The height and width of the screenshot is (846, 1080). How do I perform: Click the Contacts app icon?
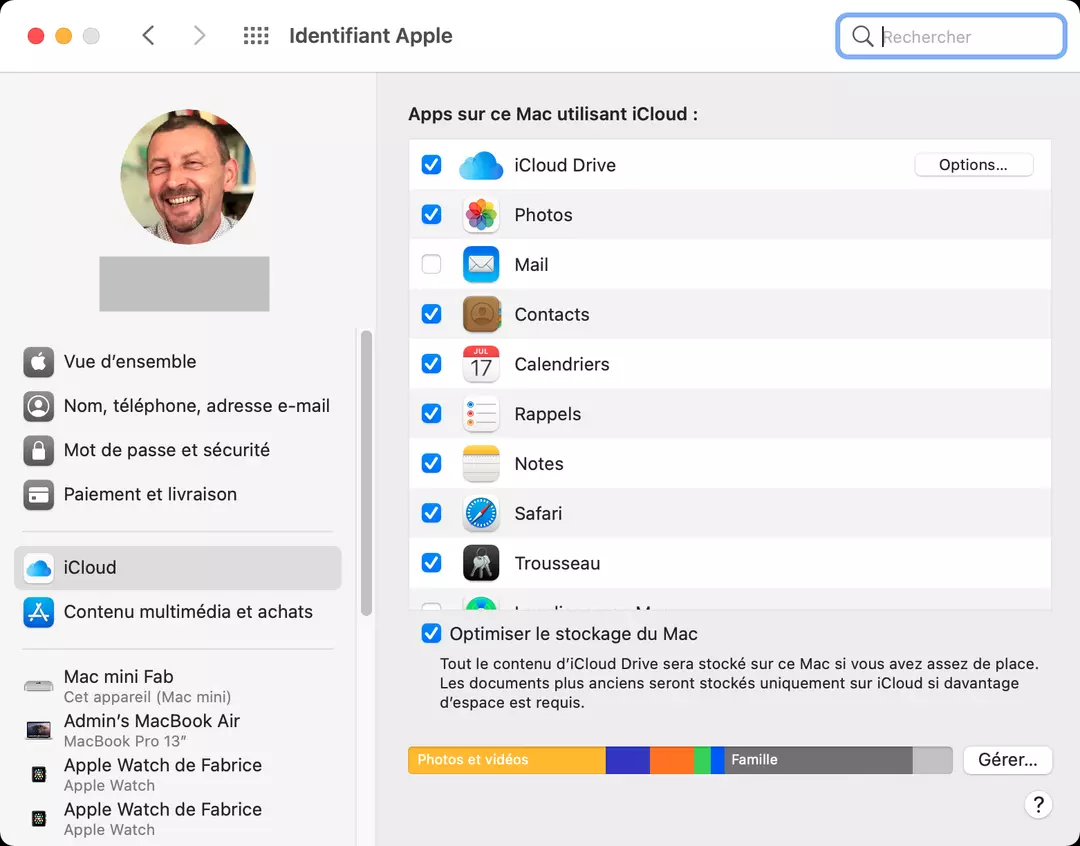pyautogui.click(x=481, y=314)
